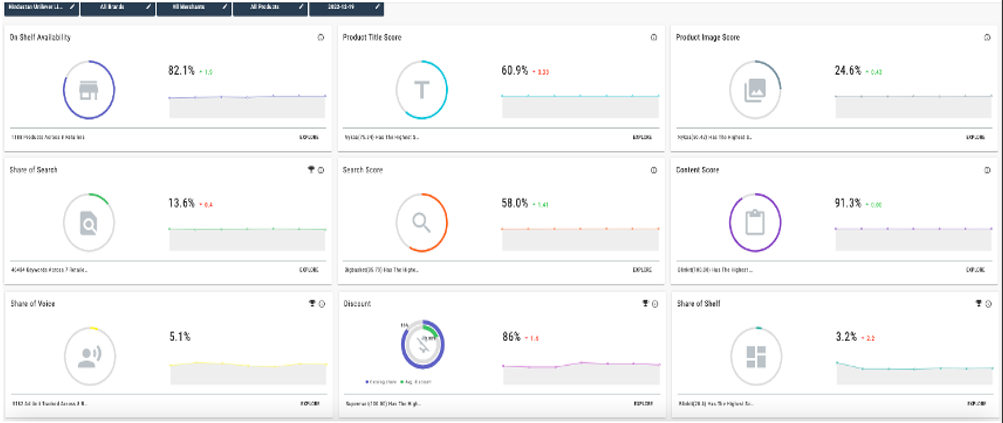
Task: Edit the All Merchants filter
Action: tap(194, 6)
